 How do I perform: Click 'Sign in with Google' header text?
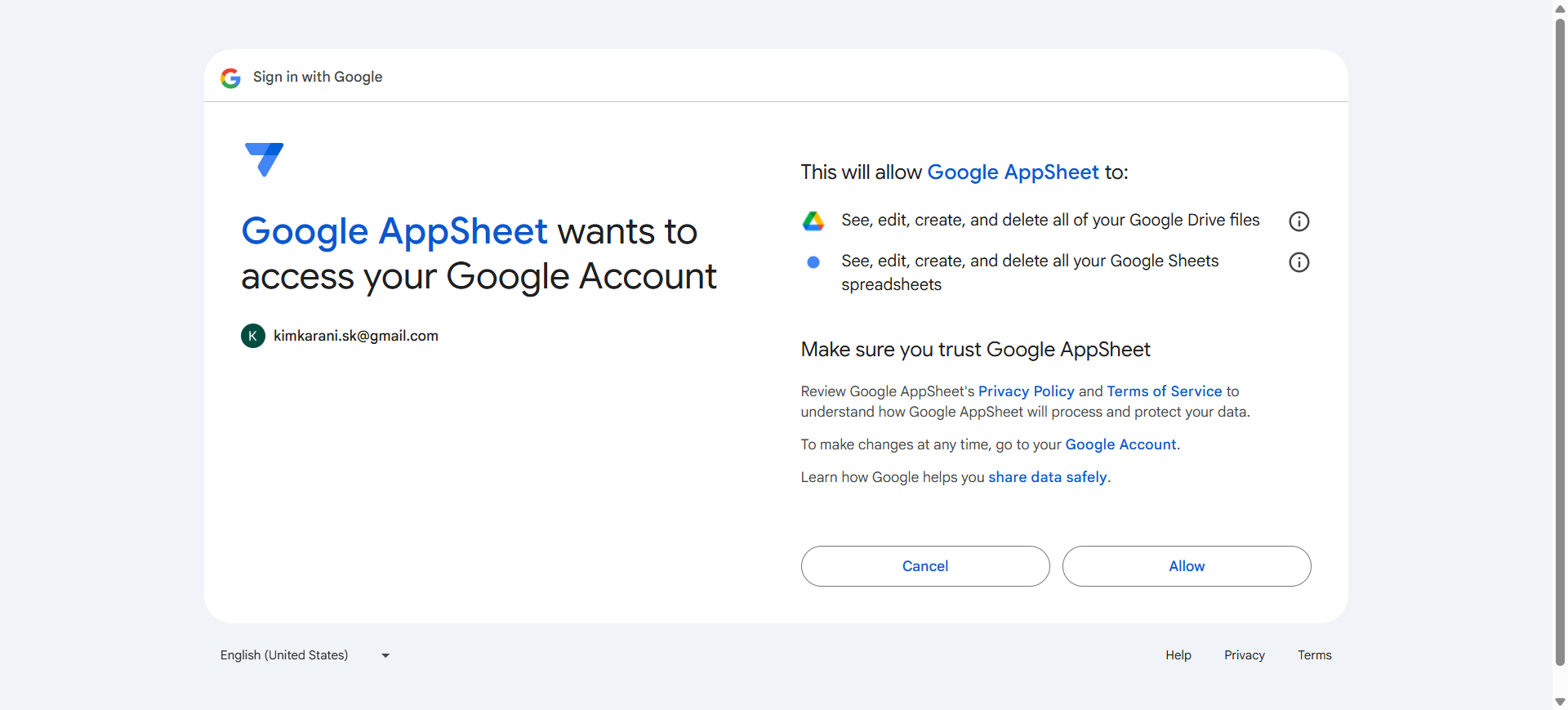click(318, 77)
